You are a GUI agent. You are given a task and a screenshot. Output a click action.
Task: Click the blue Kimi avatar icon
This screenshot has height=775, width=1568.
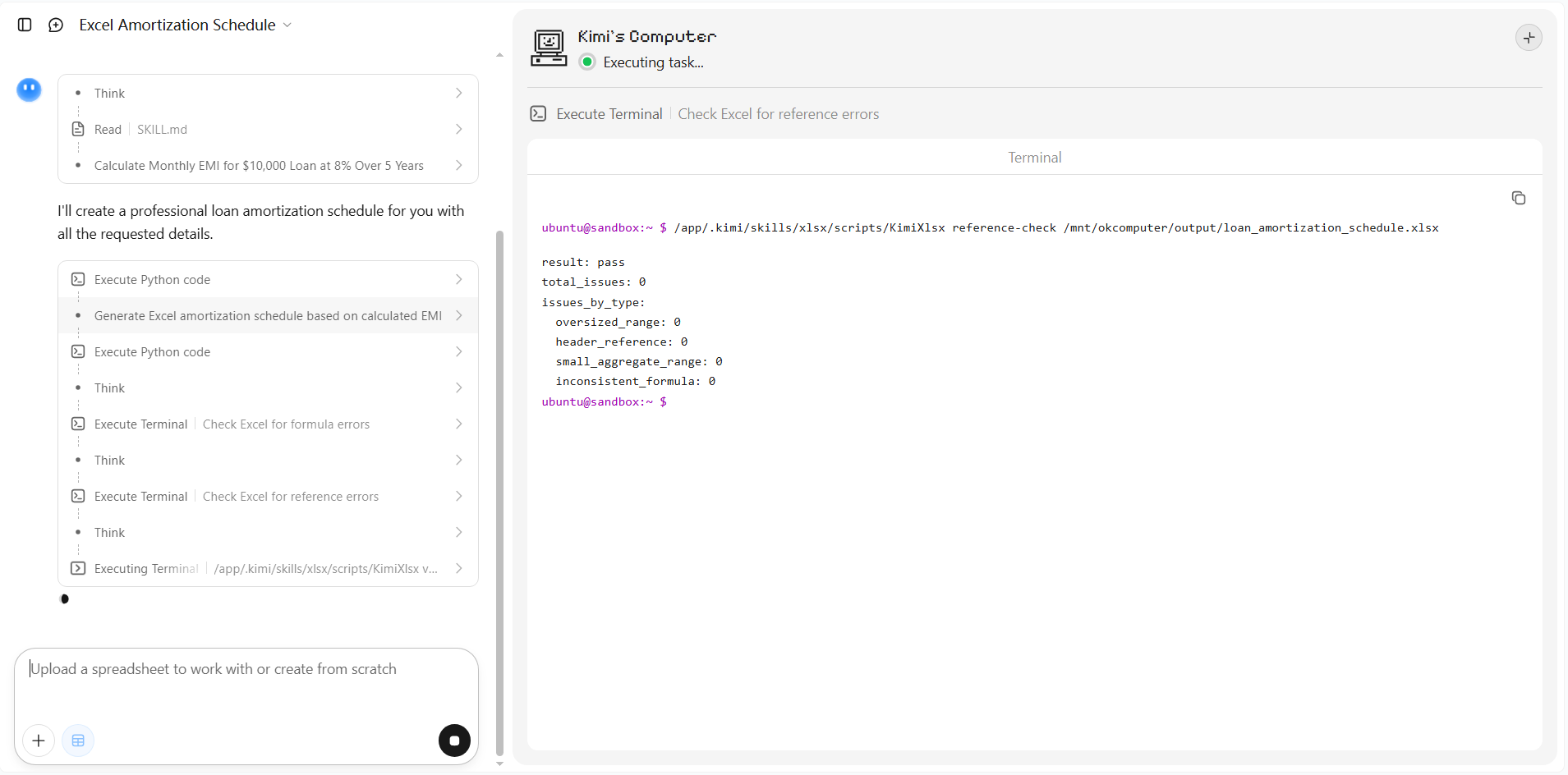pos(30,89)
